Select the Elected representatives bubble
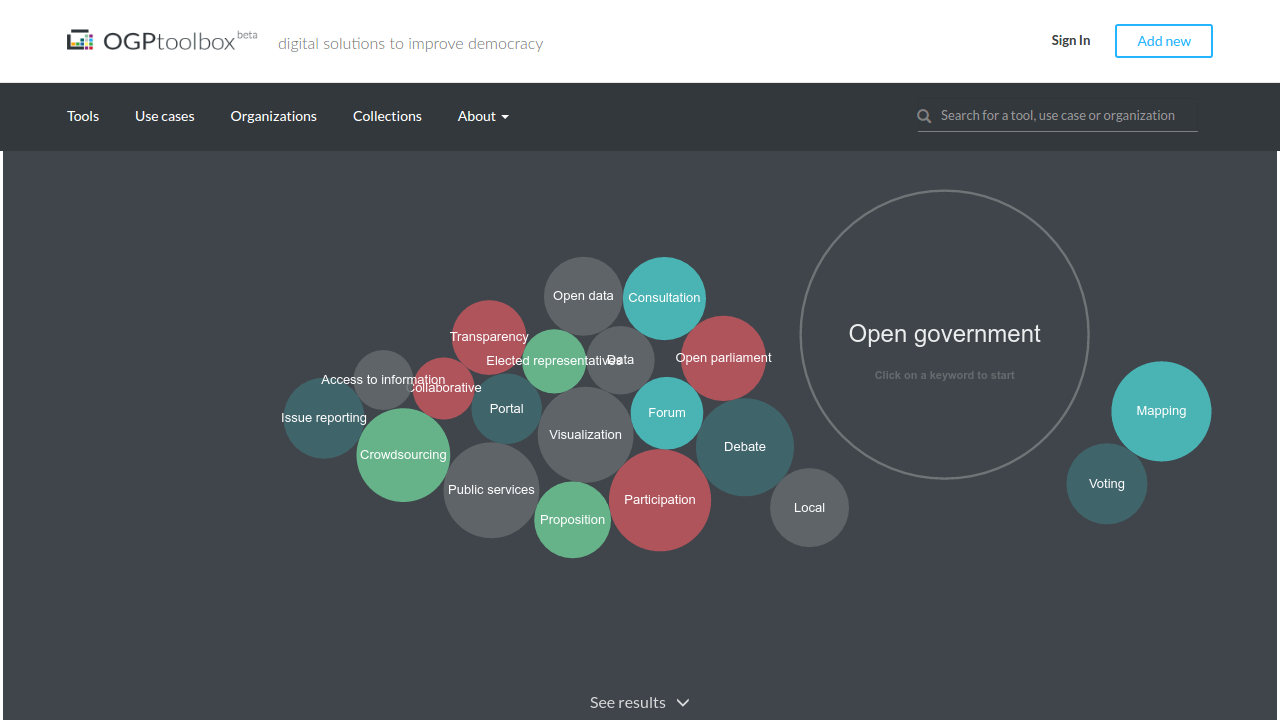1280x720 pixels. 554,361
